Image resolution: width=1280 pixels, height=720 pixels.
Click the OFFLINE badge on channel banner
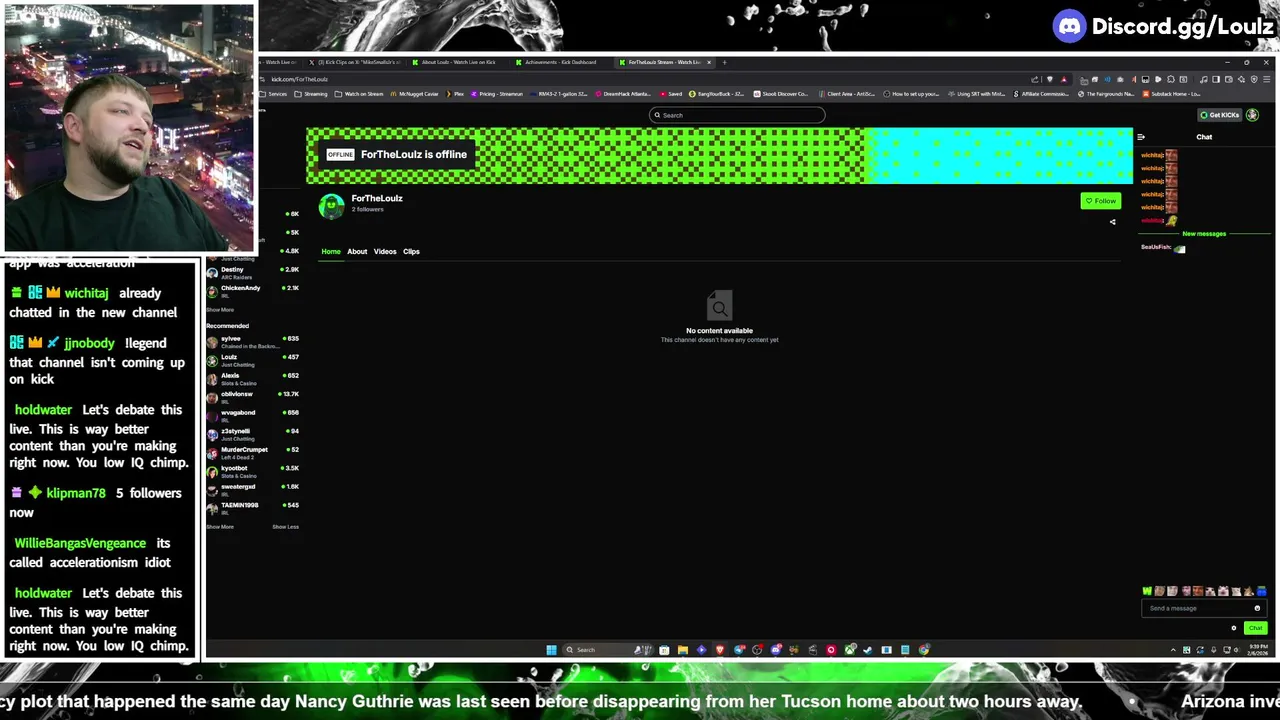click(x=340, y=155)
